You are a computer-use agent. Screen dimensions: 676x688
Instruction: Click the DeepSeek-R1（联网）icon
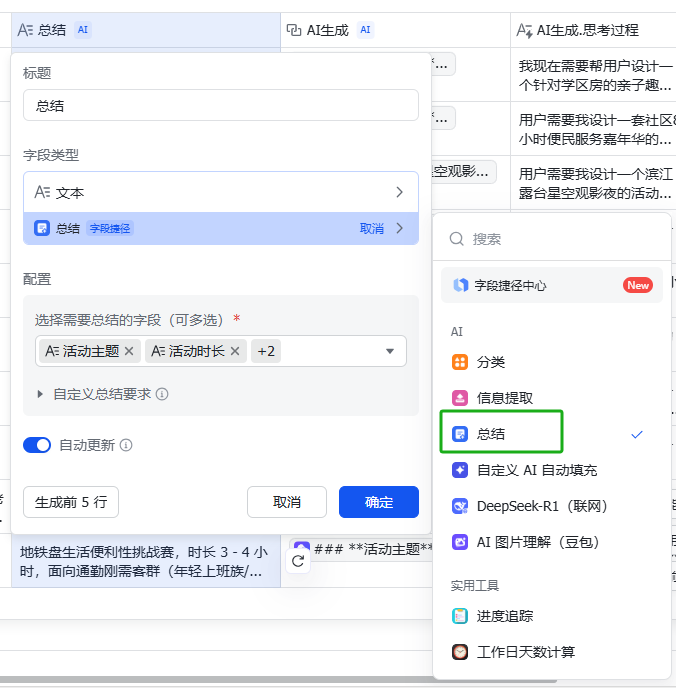460,506
